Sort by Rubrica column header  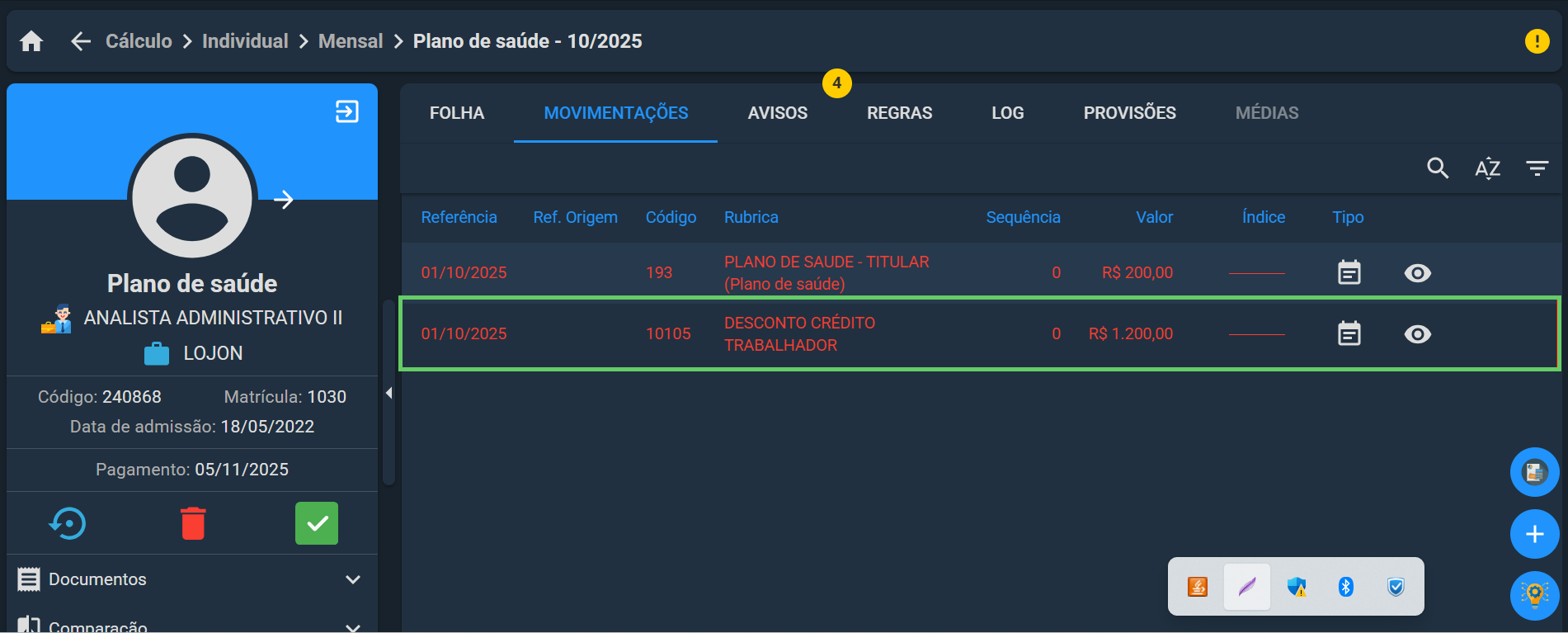pyautogui.click(x=751, y=217)
